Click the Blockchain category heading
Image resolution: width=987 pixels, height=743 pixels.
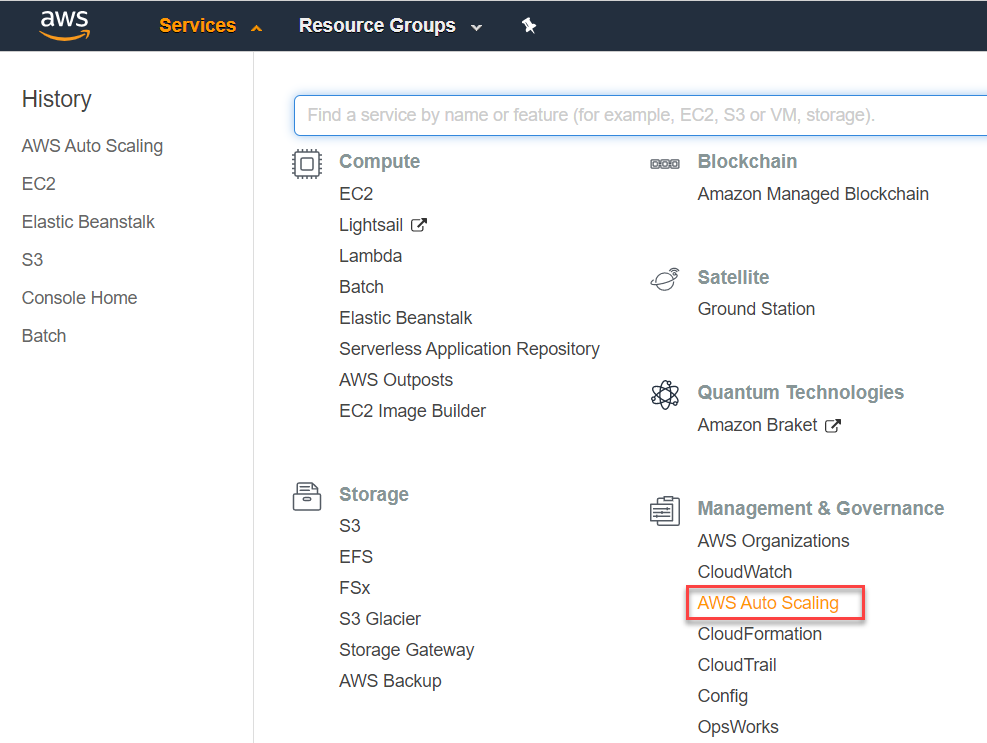[x=747, y=162]
